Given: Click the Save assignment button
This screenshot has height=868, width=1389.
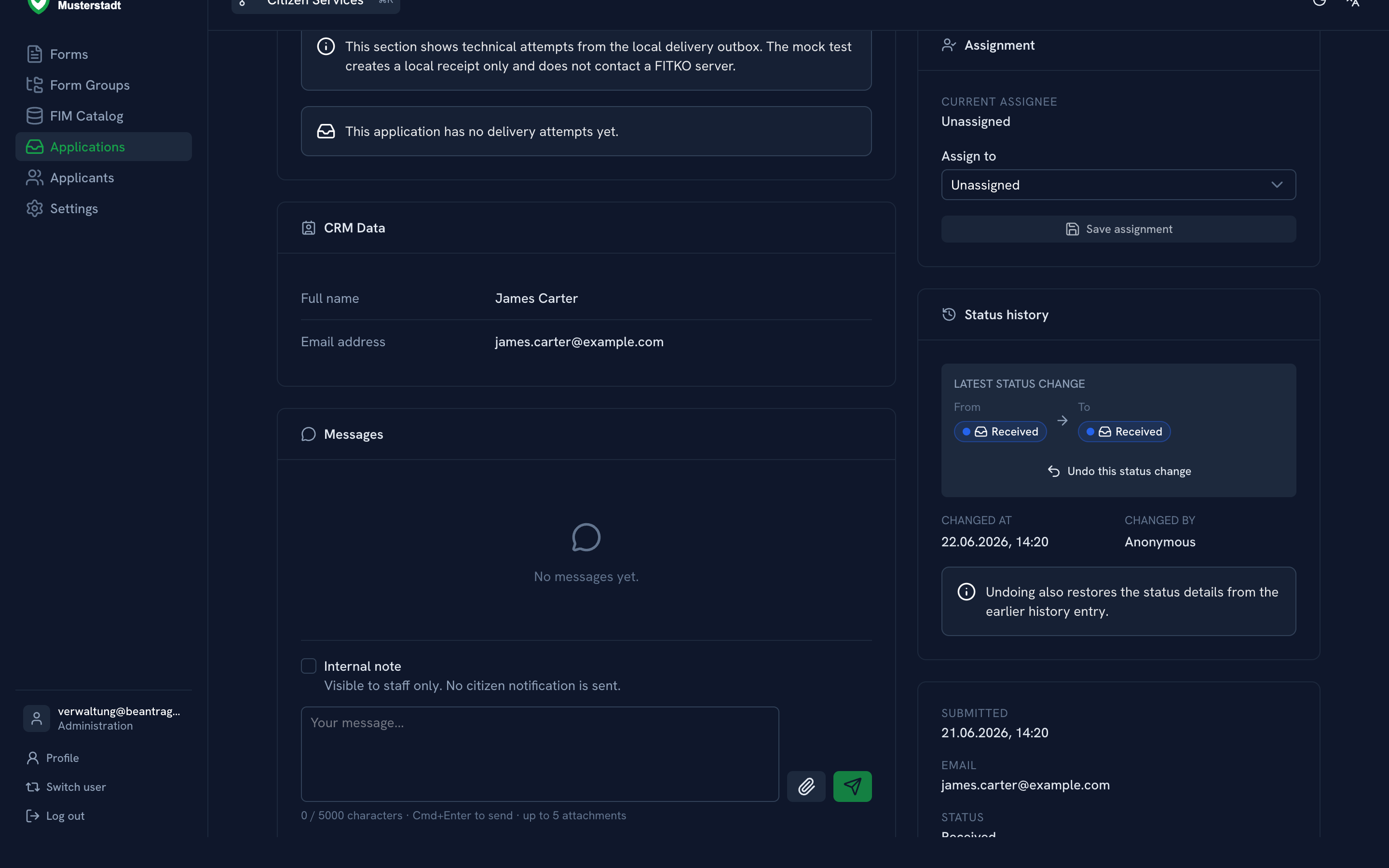Looking at the screenshot, I should (x=1118, y=229).
